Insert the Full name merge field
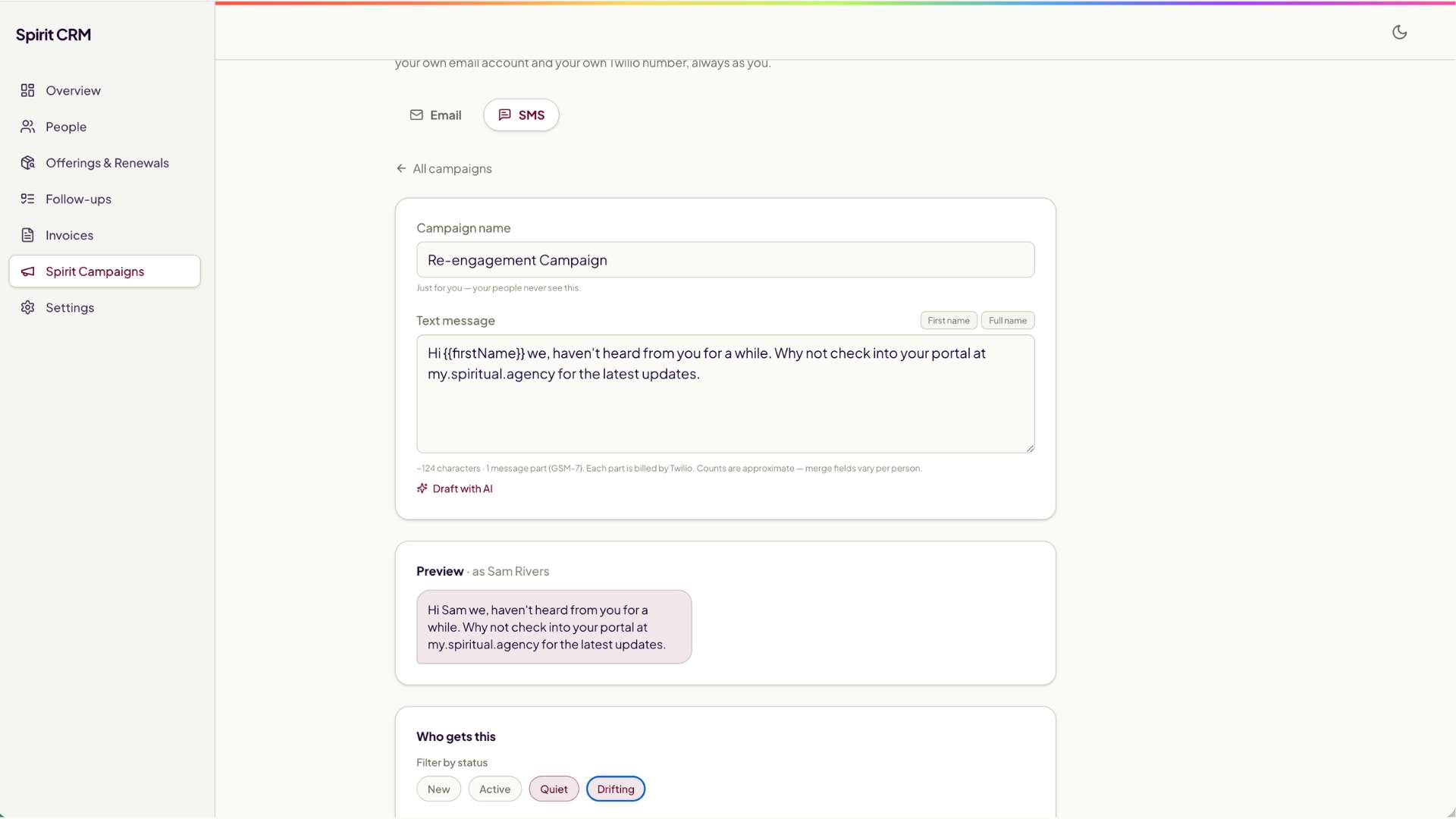1456x819 pixels. (1008, 321)
